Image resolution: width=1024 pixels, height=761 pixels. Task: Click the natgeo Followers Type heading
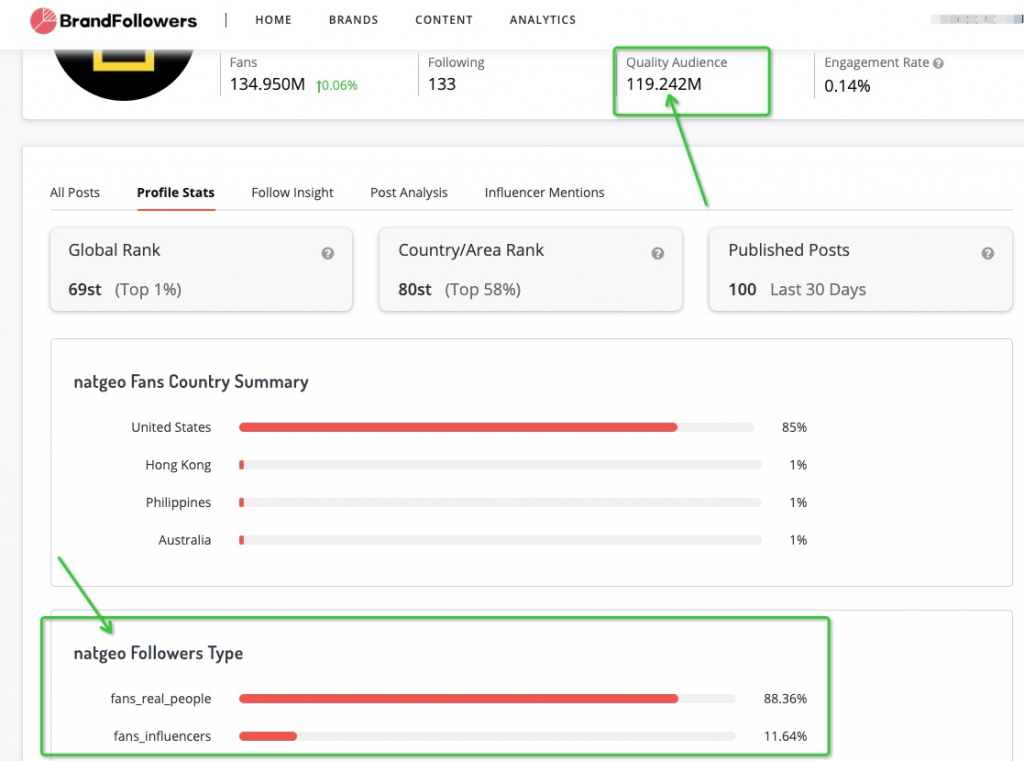(x=158, y=653)
